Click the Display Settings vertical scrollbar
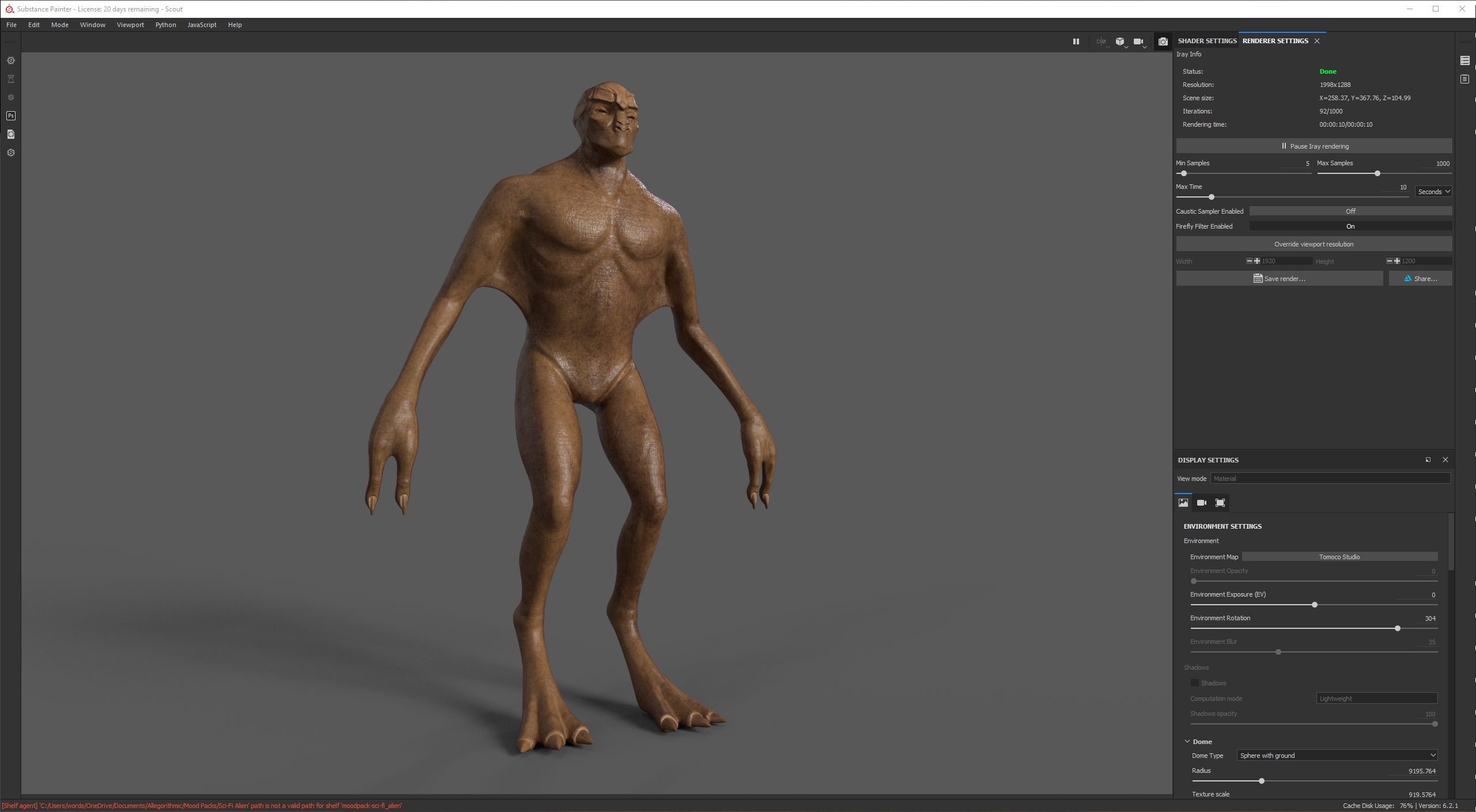 point(1451,542)
